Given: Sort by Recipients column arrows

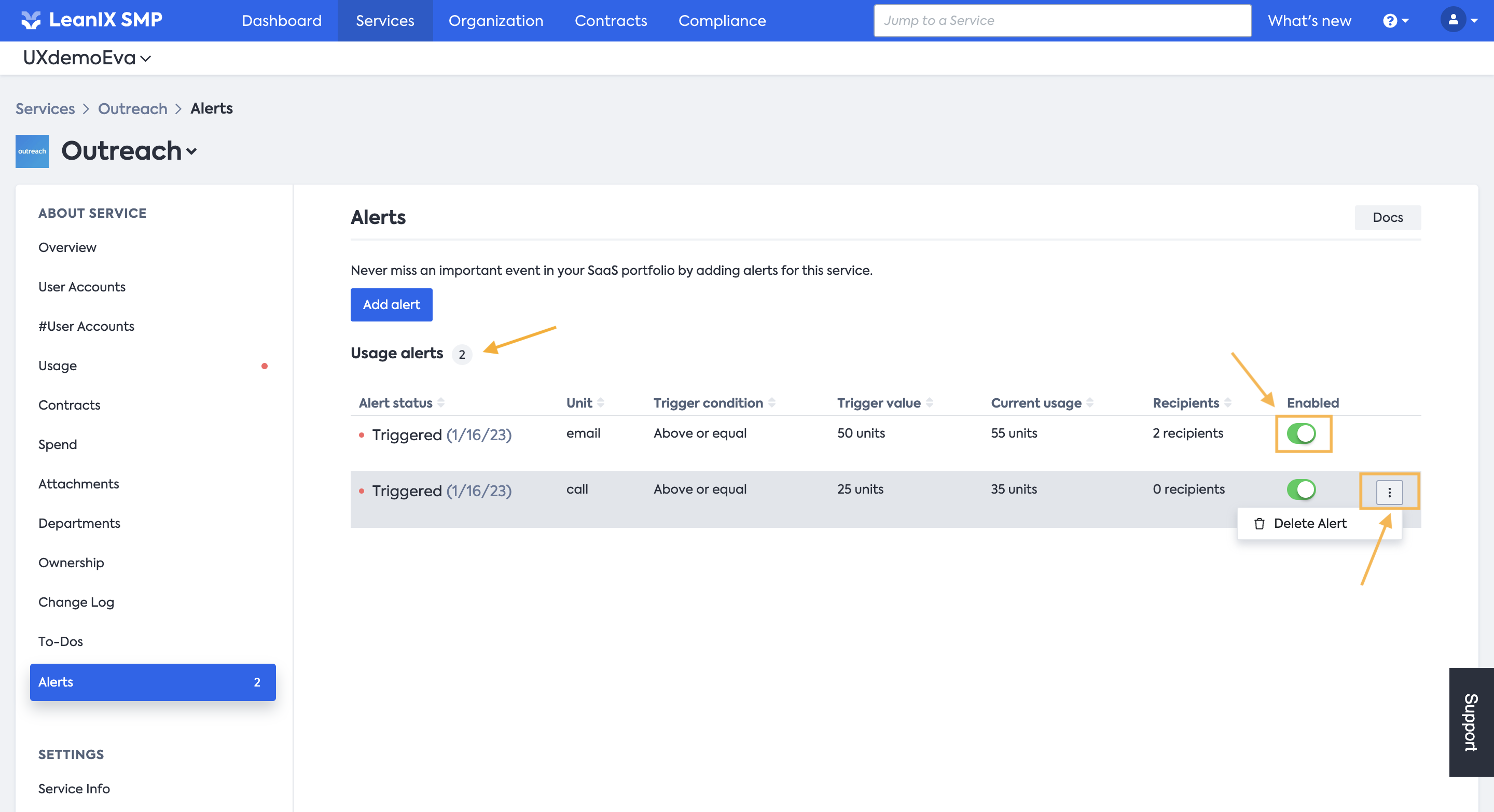Looking at the screenshot, I should tap(1228, 403).
